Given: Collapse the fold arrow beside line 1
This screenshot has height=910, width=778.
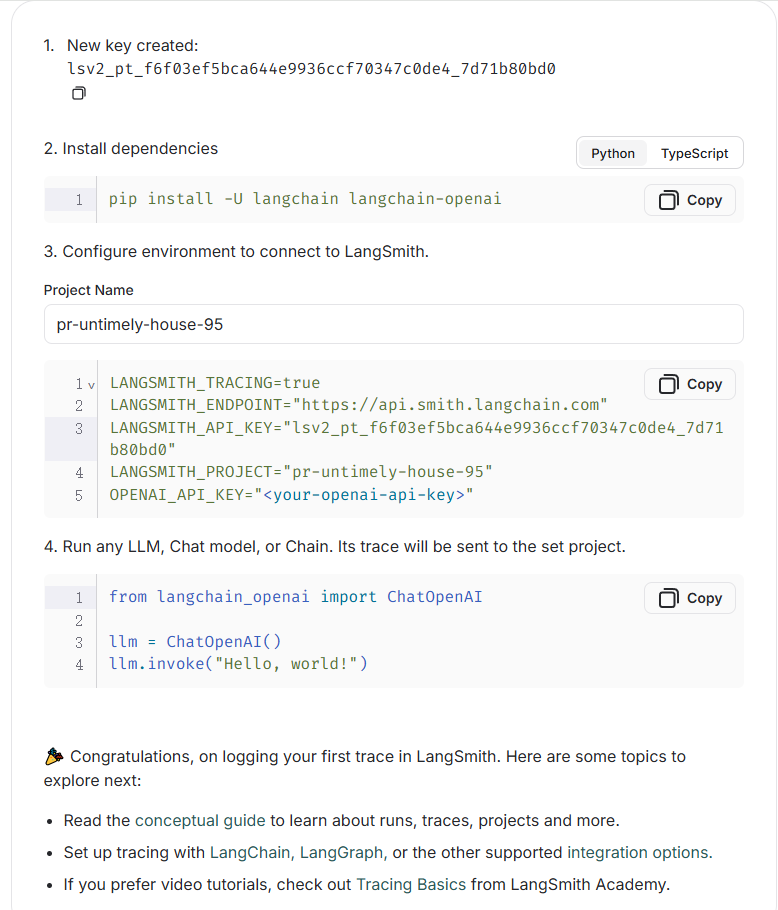Looking at the screenshot, I should 91,385.
